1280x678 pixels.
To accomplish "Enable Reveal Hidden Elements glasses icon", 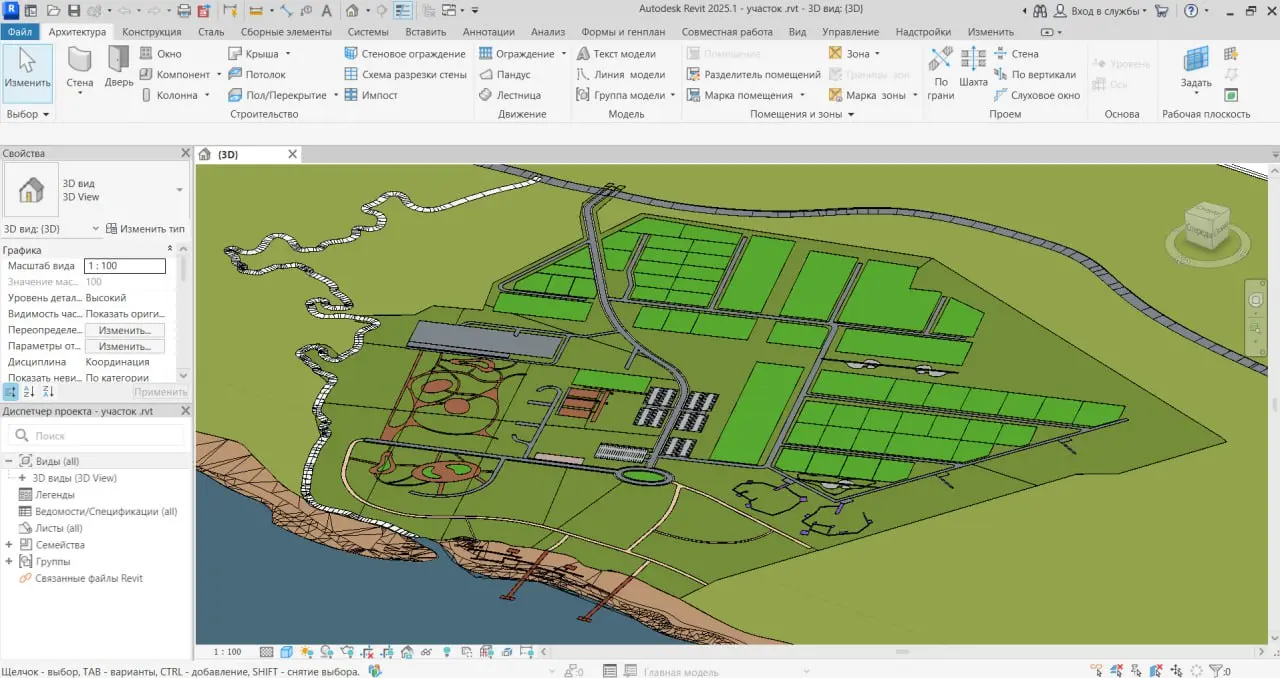I will 426,651.
